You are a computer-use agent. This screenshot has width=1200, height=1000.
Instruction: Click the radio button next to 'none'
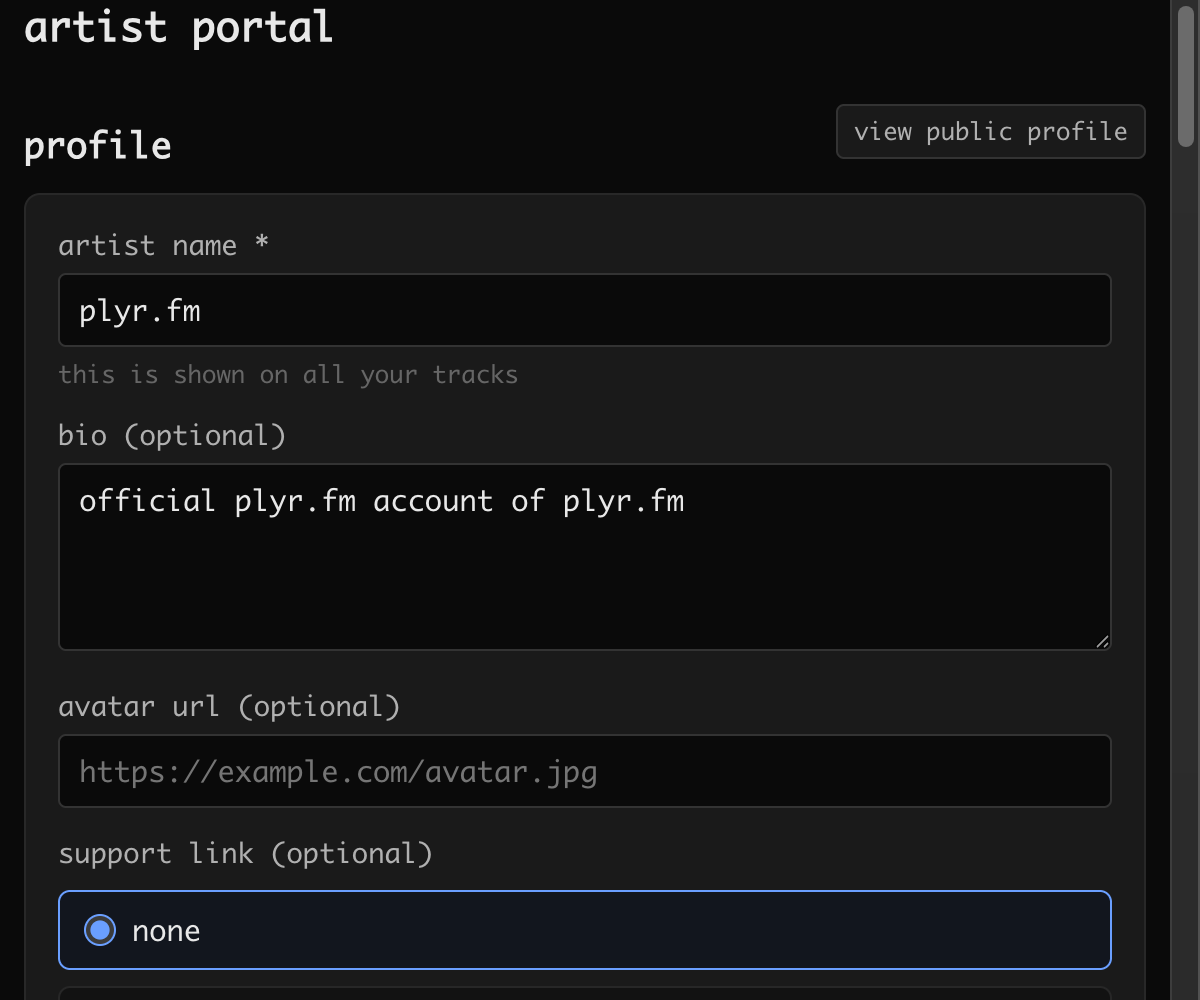coord(100,930)
